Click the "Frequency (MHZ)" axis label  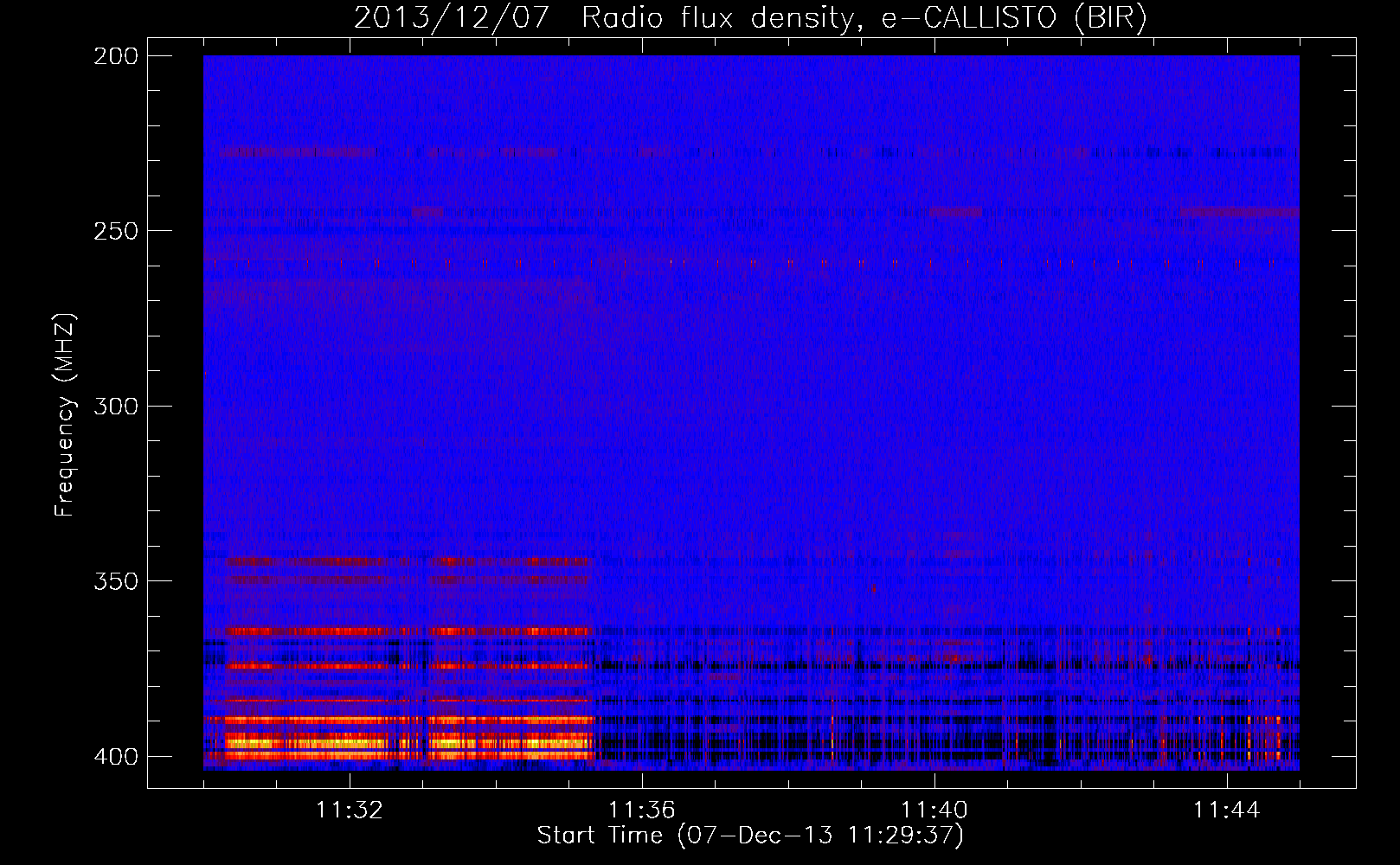65,414
